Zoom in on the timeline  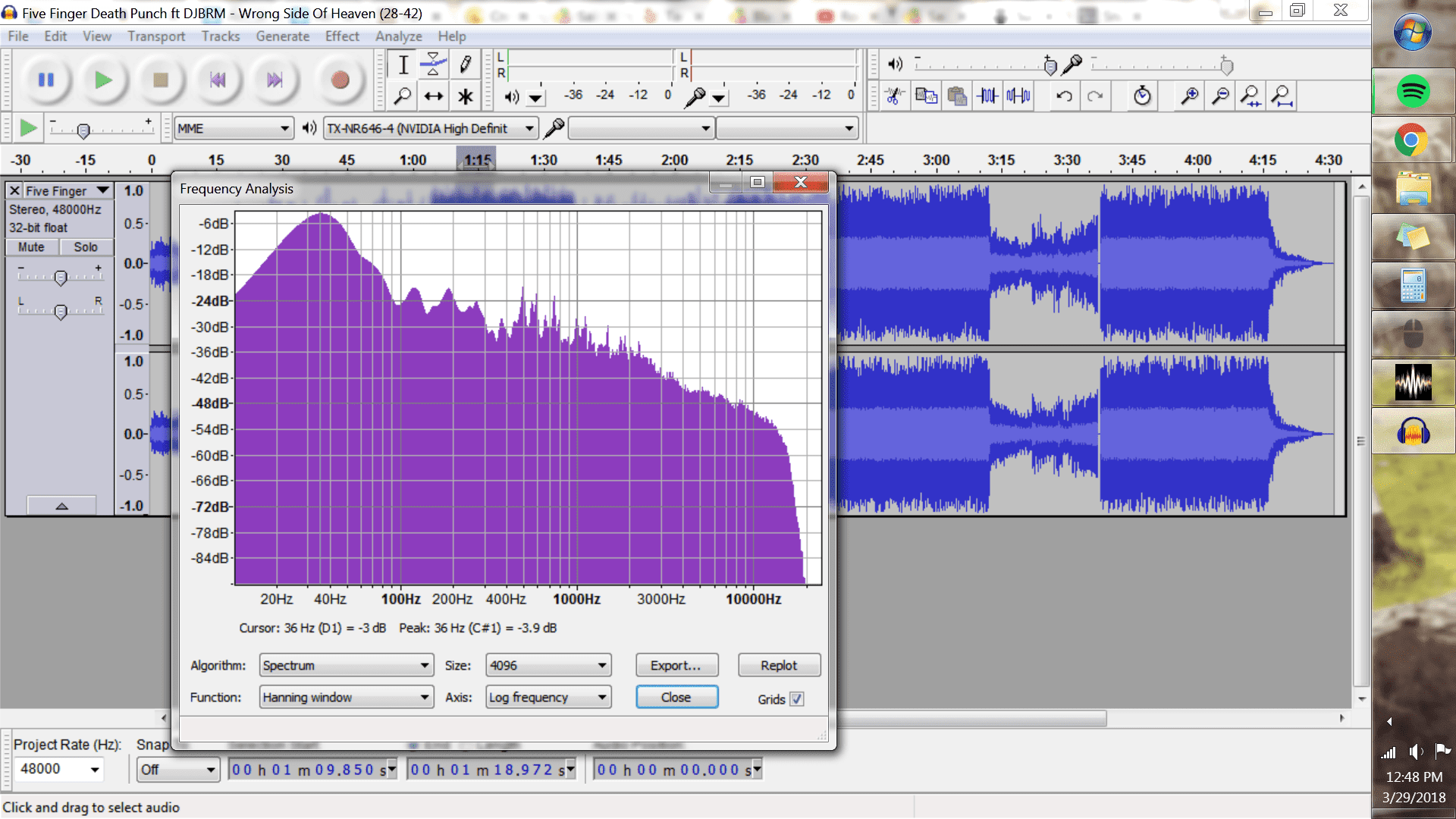(x=1190, y=96)
